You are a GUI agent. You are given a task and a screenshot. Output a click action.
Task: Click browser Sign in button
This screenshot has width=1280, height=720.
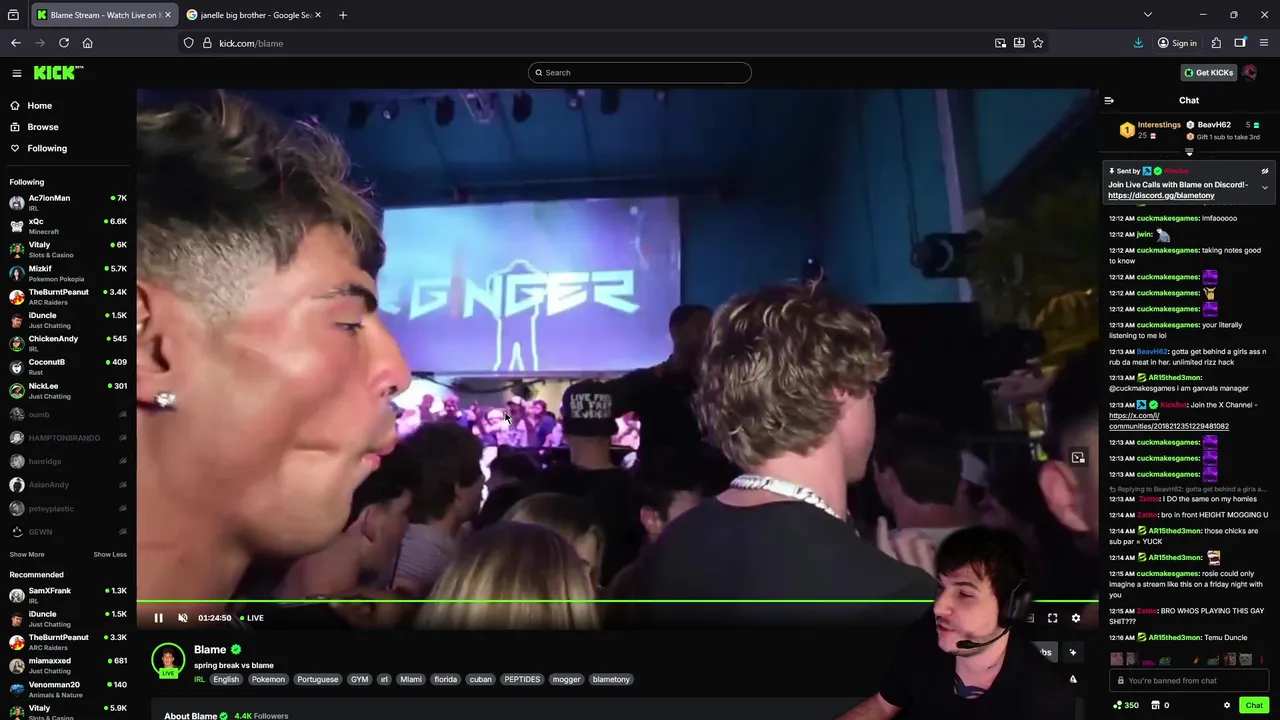(x=1177, y=43)
